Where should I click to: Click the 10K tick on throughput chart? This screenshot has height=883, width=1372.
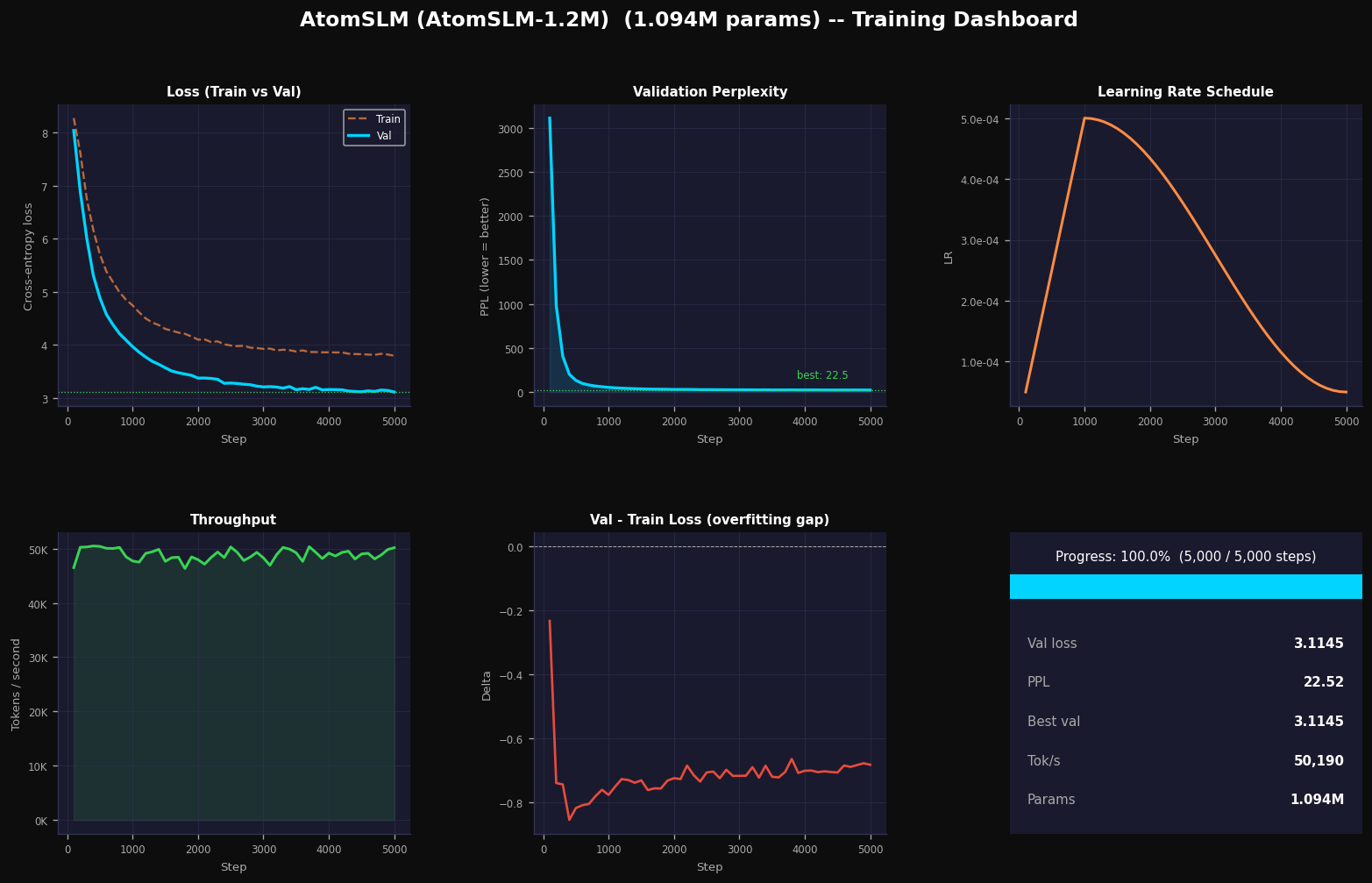click(x=39, y=766)
